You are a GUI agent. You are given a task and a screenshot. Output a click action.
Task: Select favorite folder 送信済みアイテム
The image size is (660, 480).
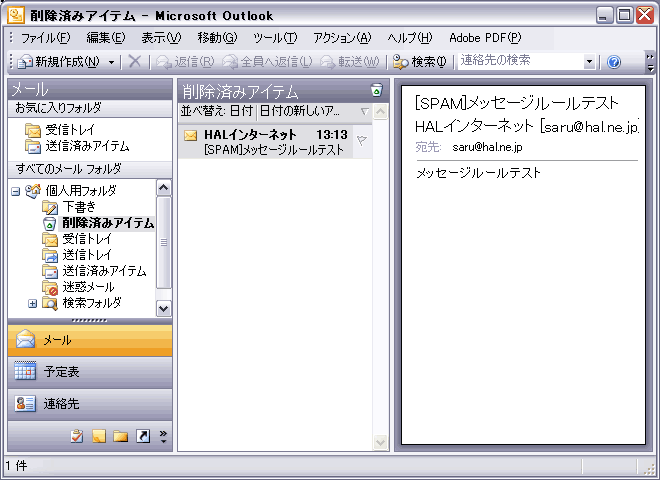coord(77,146)
